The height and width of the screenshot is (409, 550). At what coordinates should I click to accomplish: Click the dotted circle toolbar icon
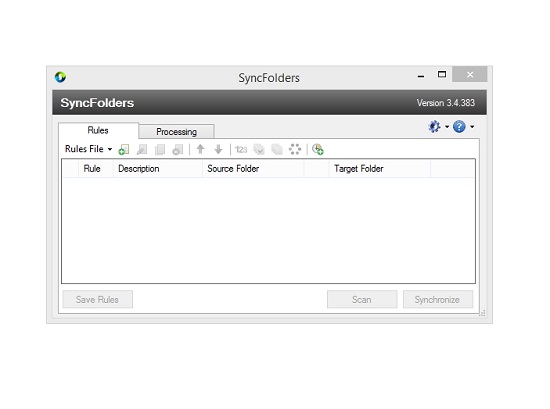point(295,149)
